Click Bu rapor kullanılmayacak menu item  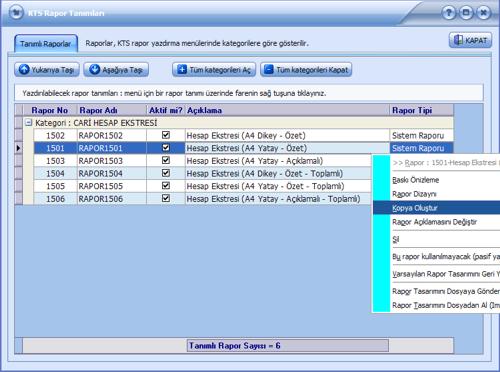(x=436, y=257)
